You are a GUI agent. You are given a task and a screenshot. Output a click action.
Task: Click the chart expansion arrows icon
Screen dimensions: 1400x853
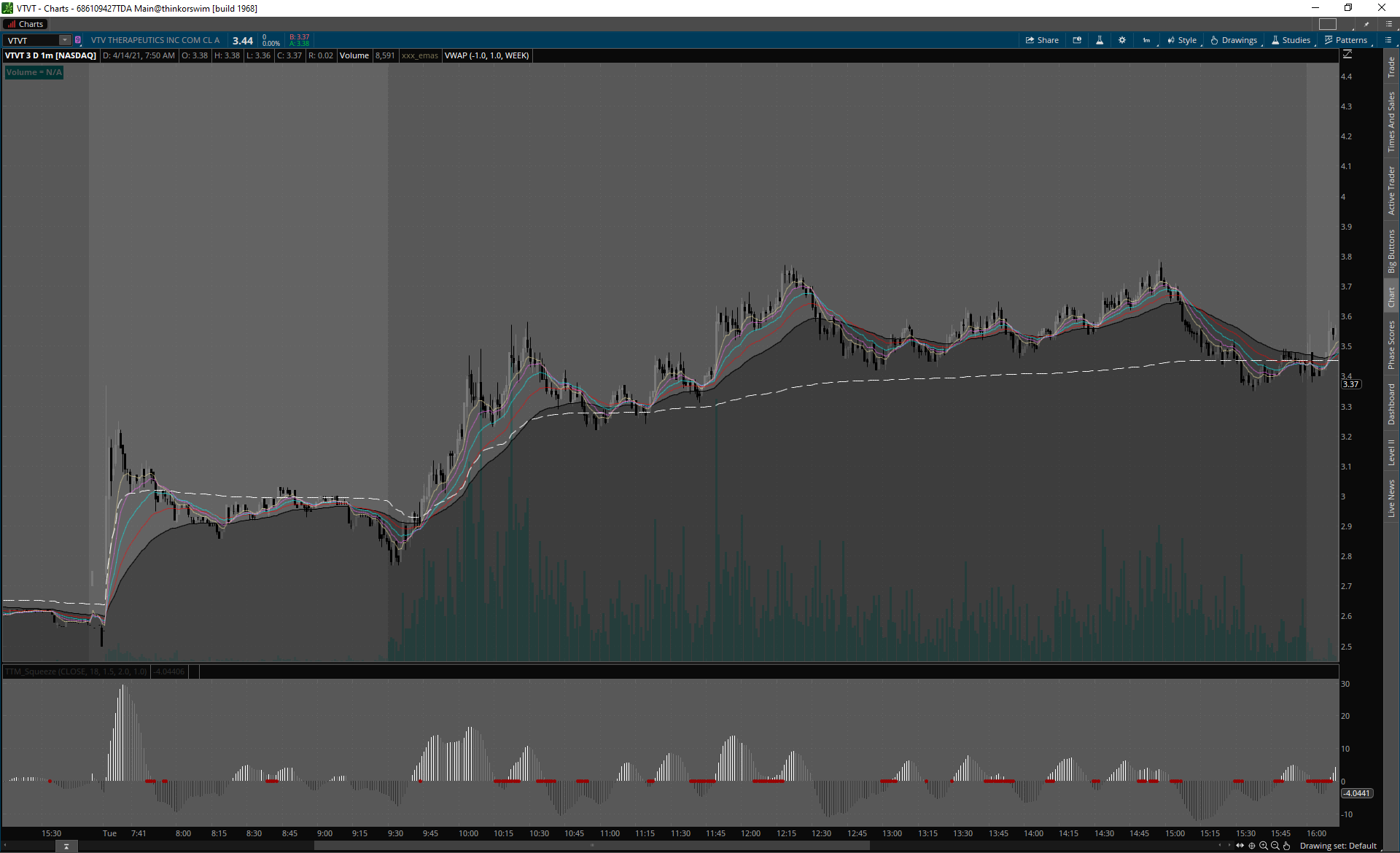[x=1240, y=846]
